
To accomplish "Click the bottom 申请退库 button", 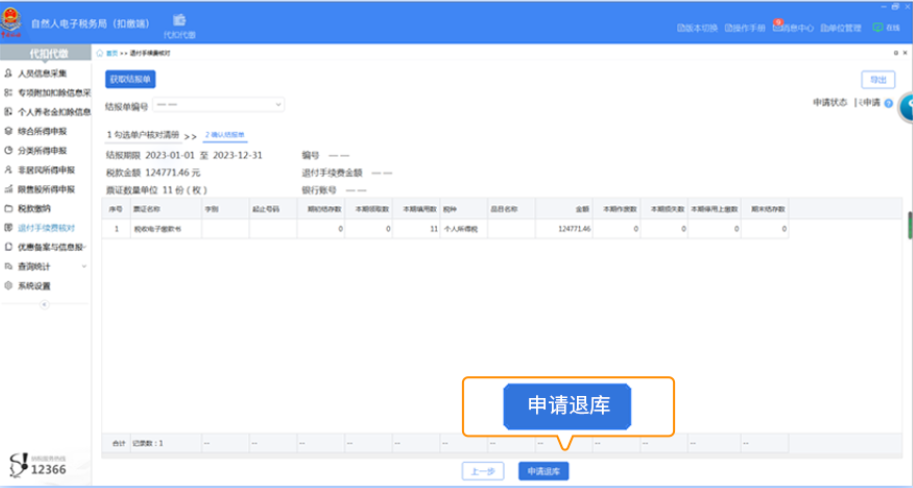I will click(x=543, y=471).
